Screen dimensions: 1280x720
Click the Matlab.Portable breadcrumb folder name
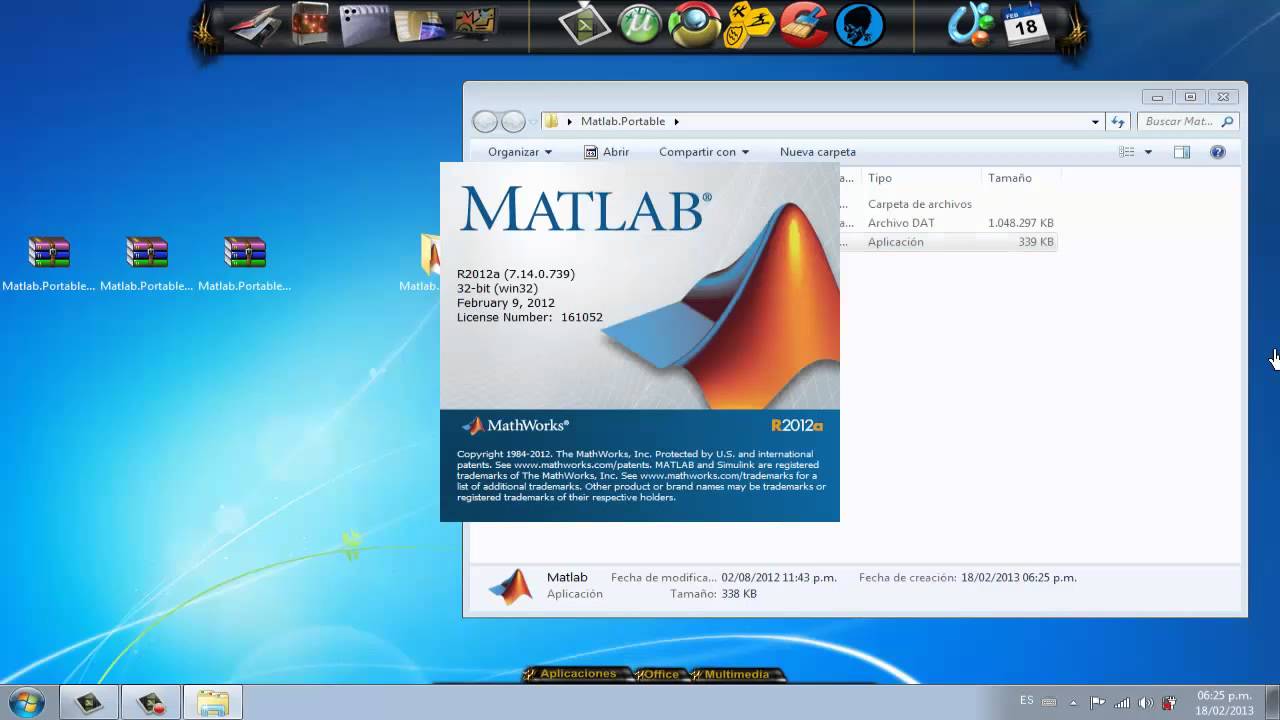pyautogui.click(x=622, y=121)
